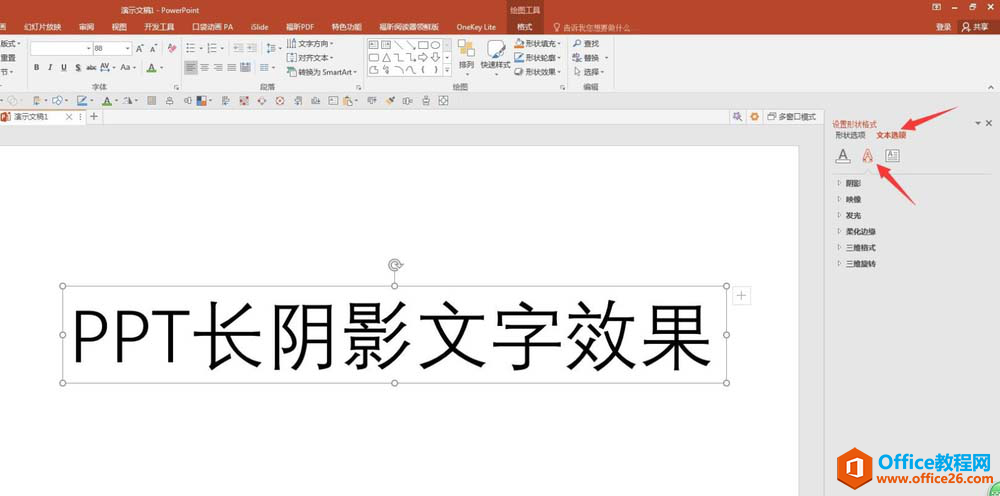Click the 多窗口模式 multi-window button

[x=791, y=117]
